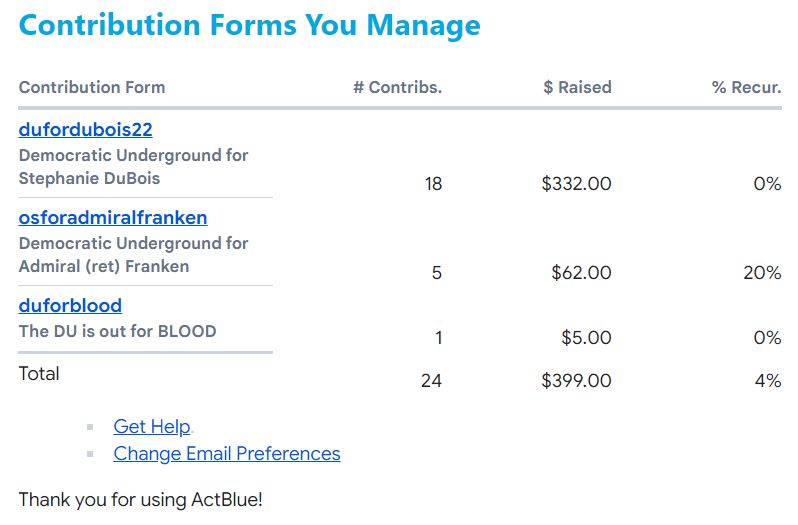Image resolution: width=798 pixels, height=525 pixels.
Task: Click the $ Raised column header
Action: pos(577,87)
